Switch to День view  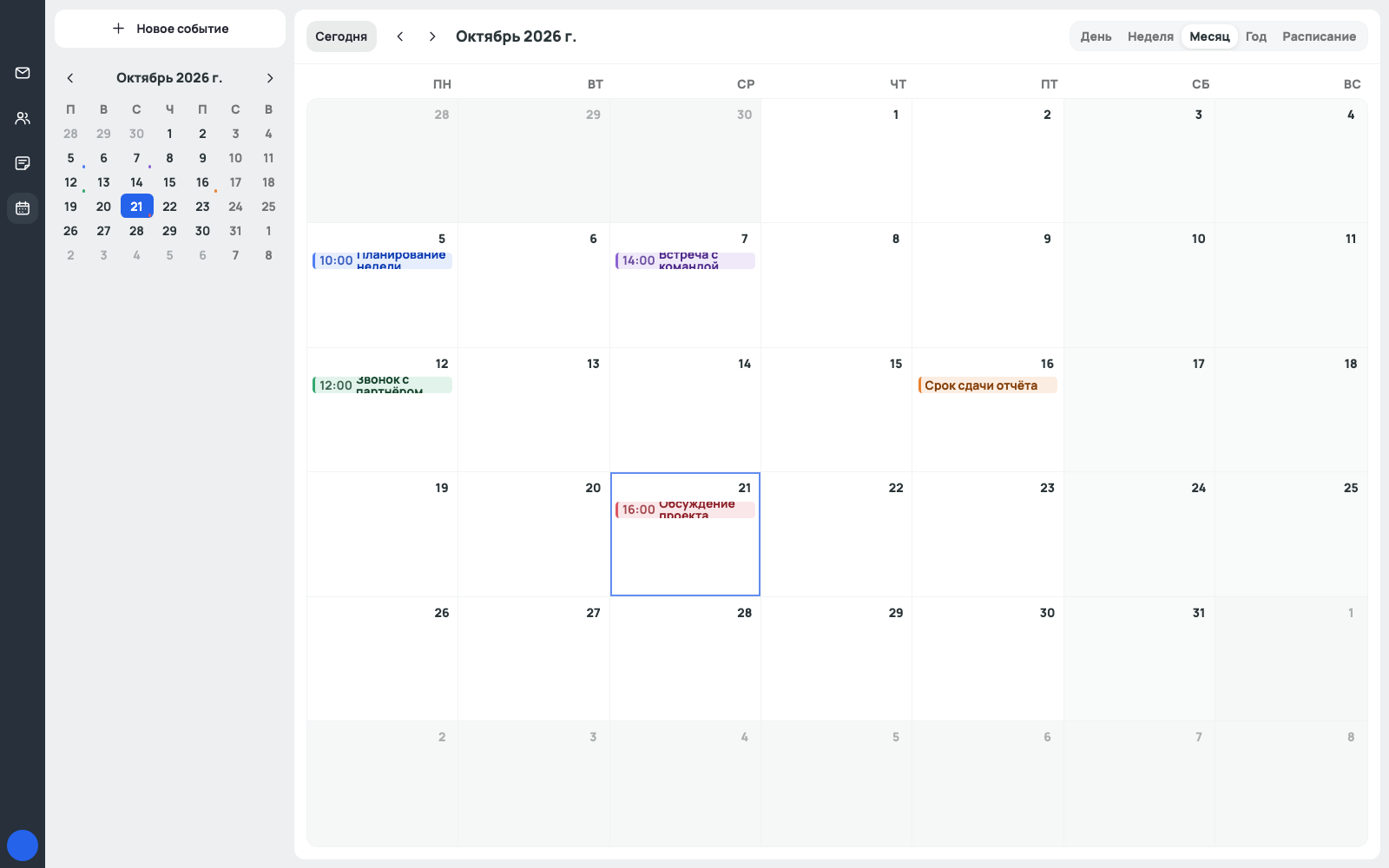1096,36
